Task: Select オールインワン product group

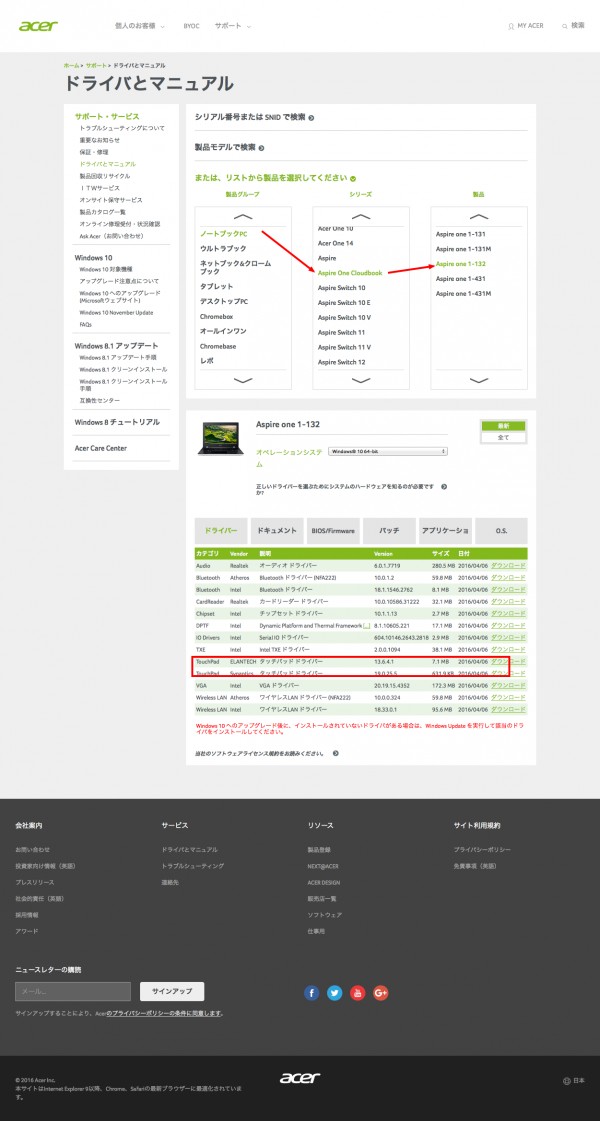Action: coord(222,331)
